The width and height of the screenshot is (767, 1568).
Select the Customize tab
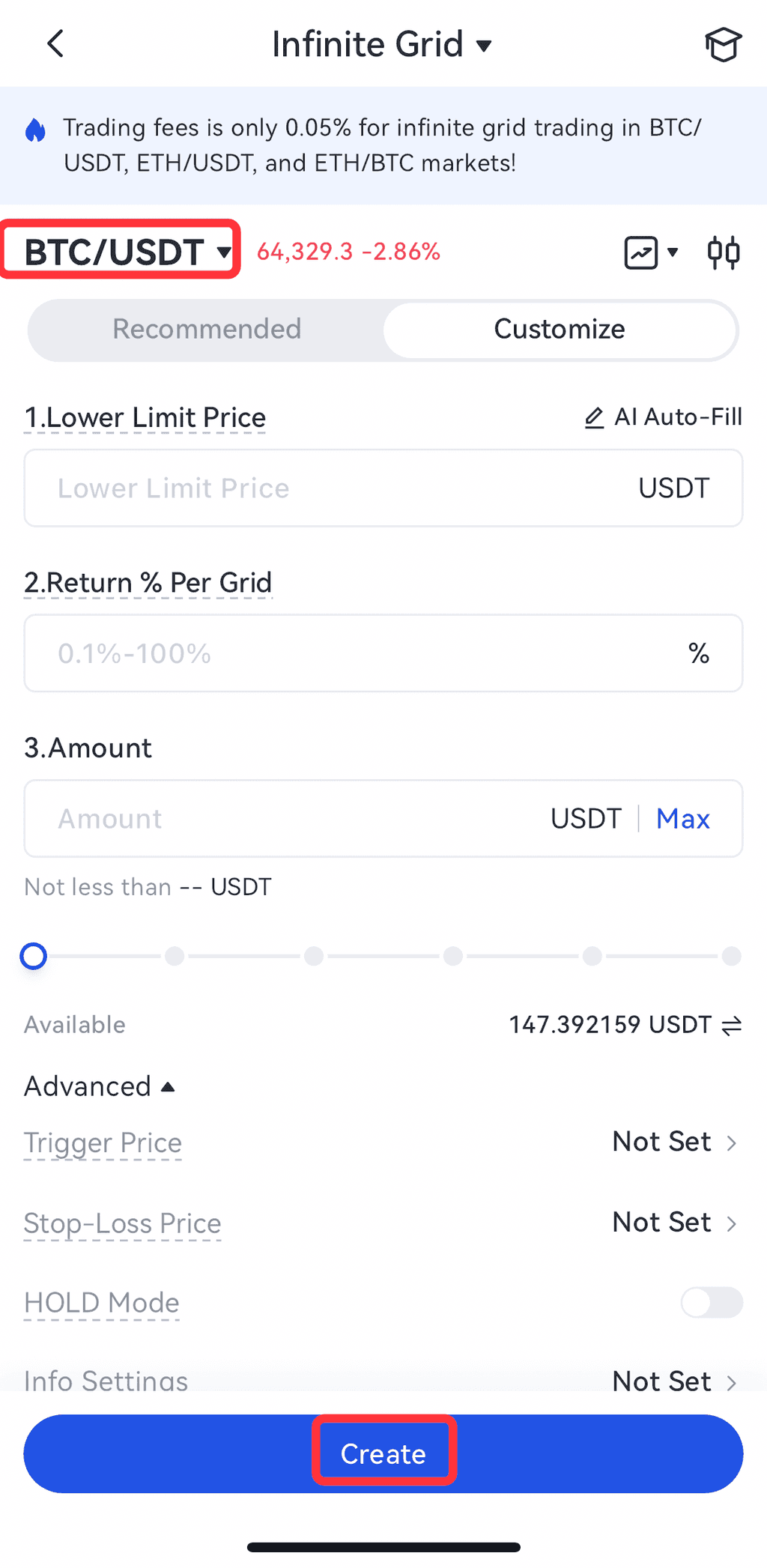pyautogui.click(x=560, y=330)
